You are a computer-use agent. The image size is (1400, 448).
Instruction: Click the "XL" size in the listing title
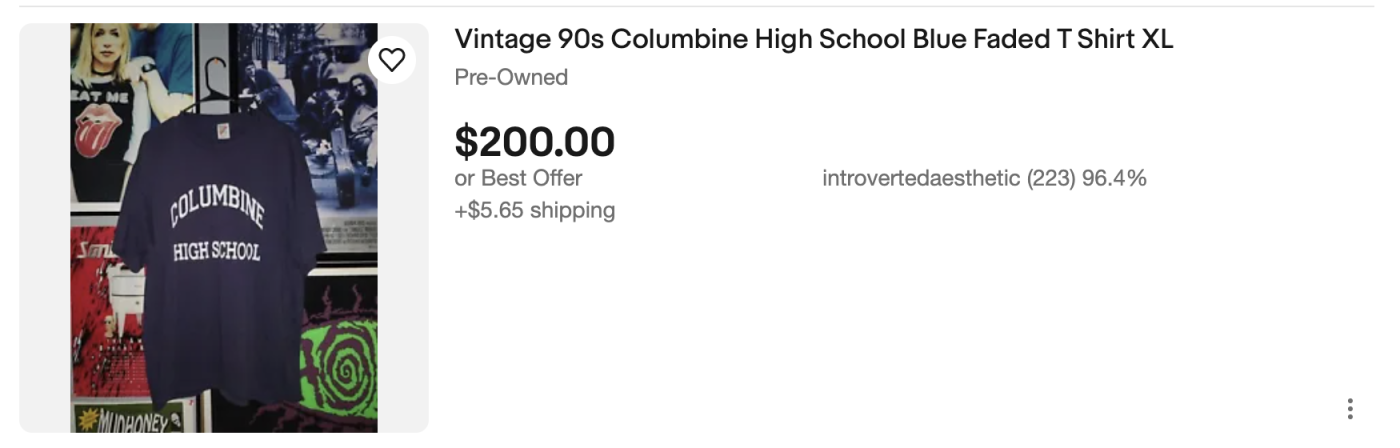1157,40
